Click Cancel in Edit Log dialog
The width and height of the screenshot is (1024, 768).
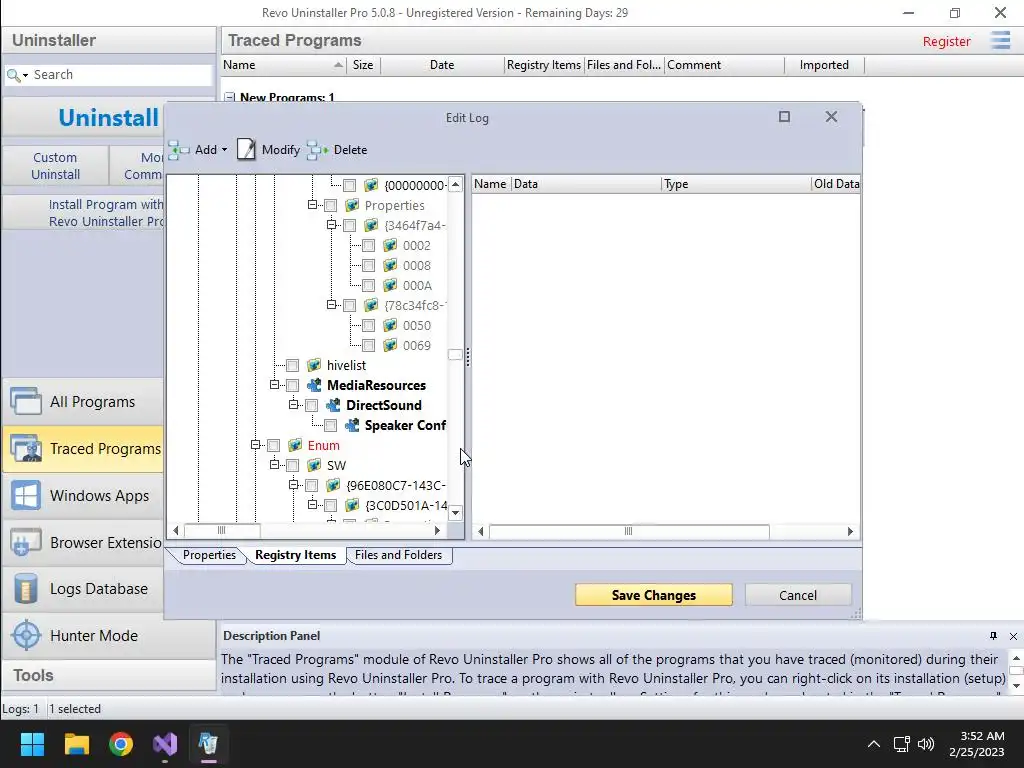798,595
